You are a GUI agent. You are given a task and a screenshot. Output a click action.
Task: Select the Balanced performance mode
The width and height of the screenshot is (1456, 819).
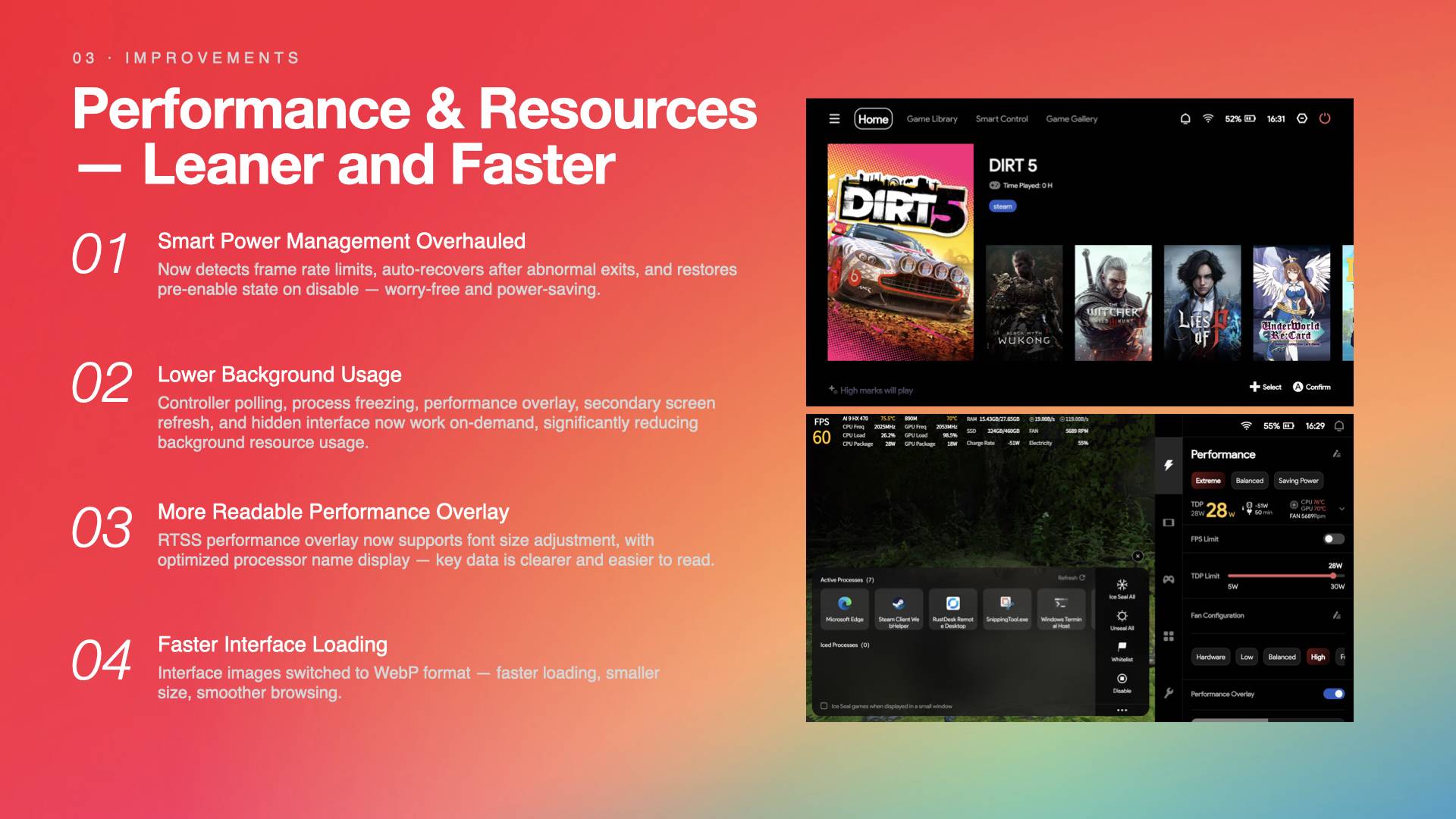(x=1250, y=481)
